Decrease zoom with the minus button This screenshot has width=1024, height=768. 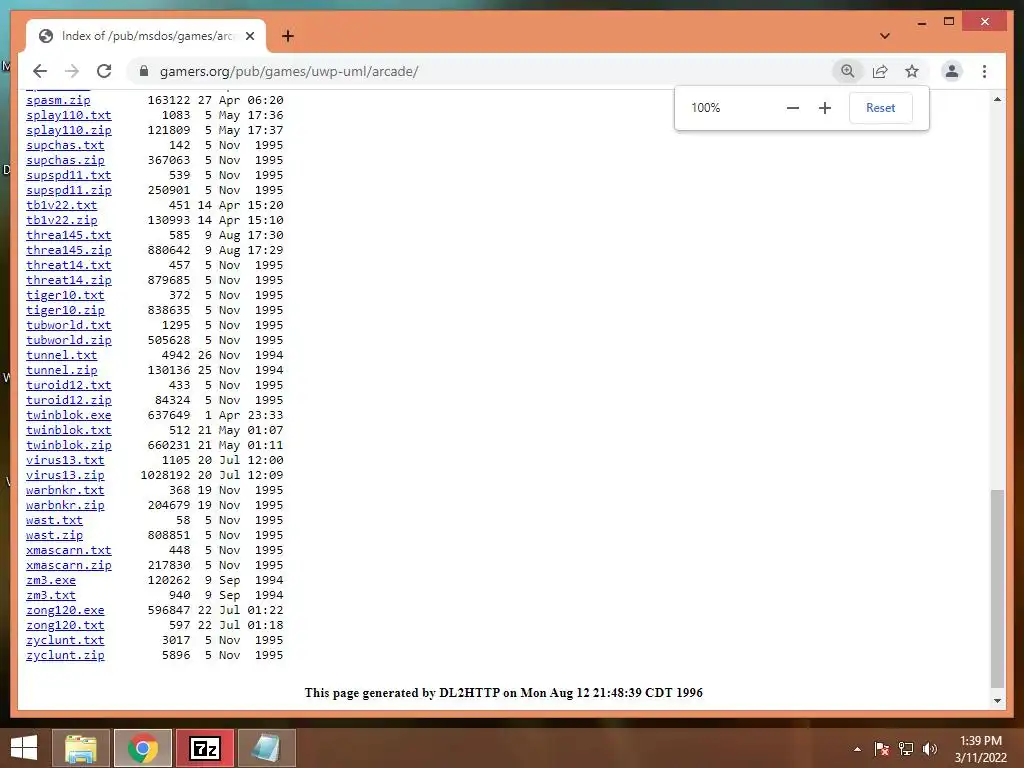pyautogui.click(x=792, y=108)
